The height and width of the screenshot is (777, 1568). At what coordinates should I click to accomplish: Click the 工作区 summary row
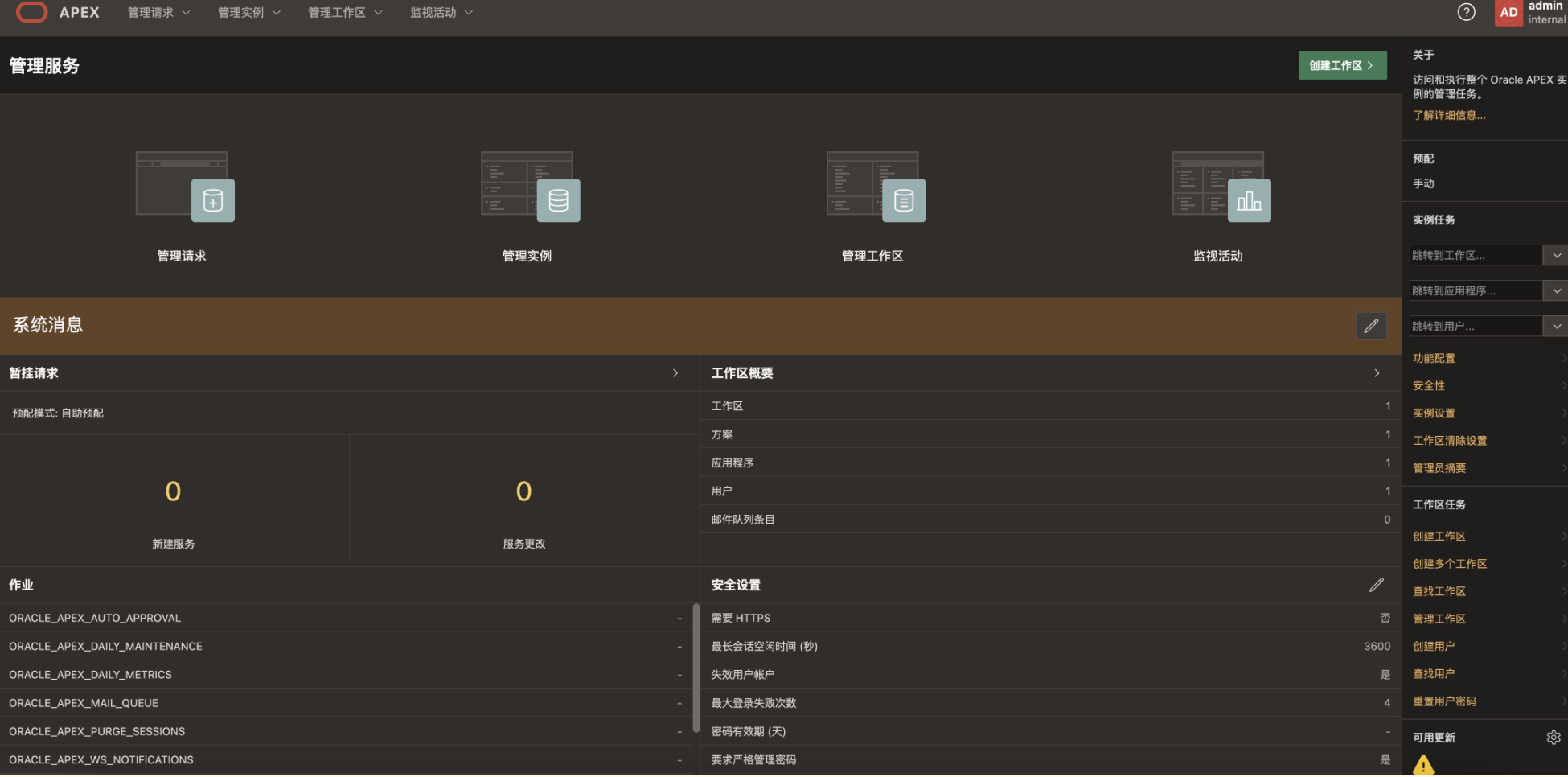point(1051,406)
